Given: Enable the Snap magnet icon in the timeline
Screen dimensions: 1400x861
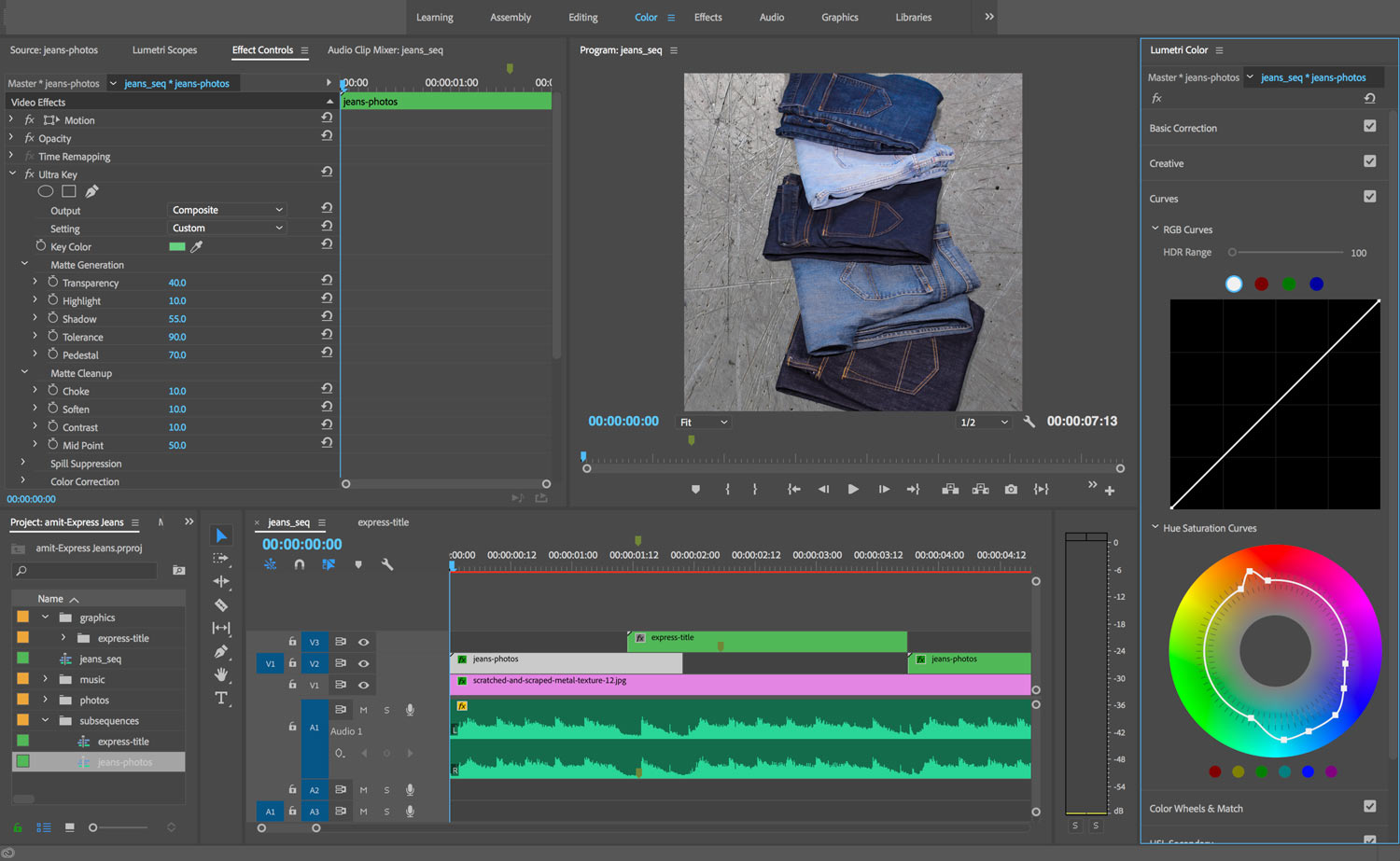Looking at the screenshot, I should click(x=300, y=564).
